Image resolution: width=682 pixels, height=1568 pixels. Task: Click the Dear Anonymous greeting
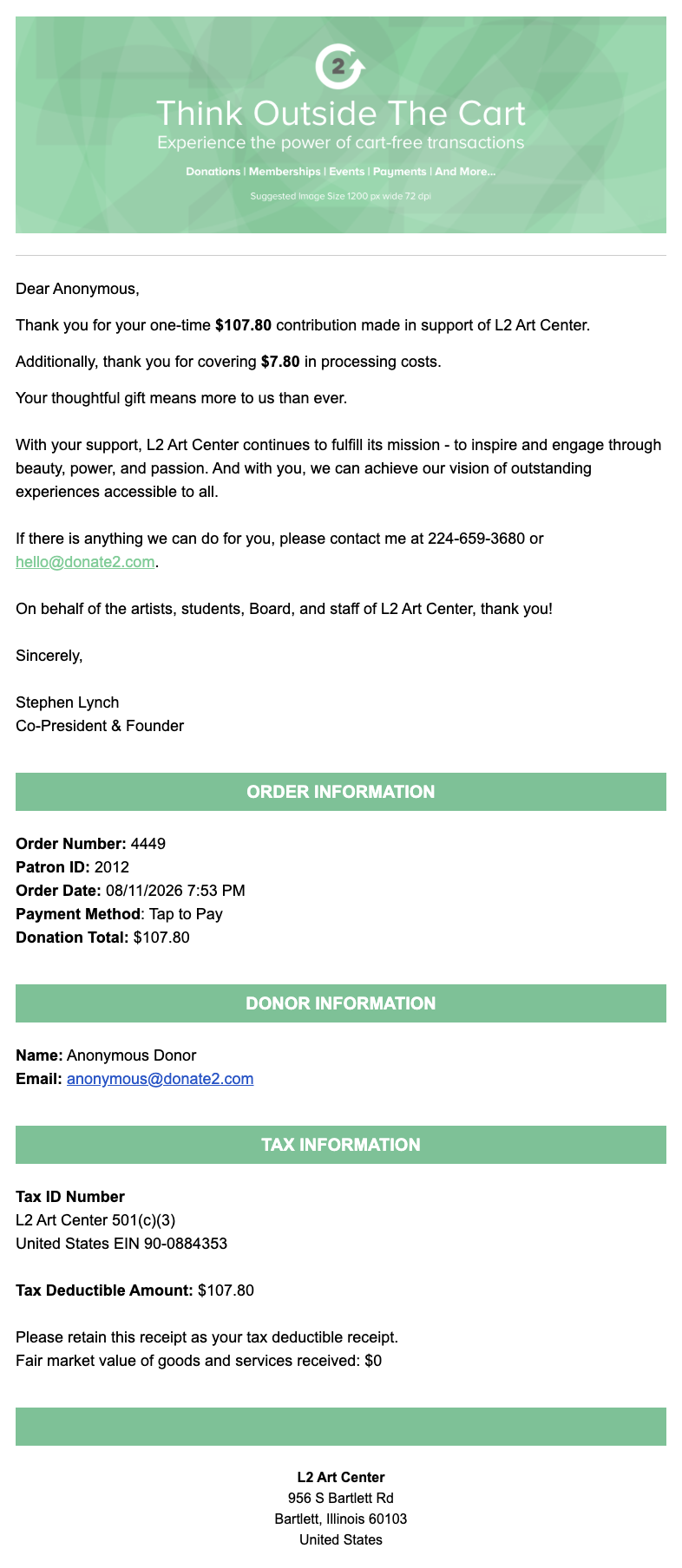click(x=77, y=289)
